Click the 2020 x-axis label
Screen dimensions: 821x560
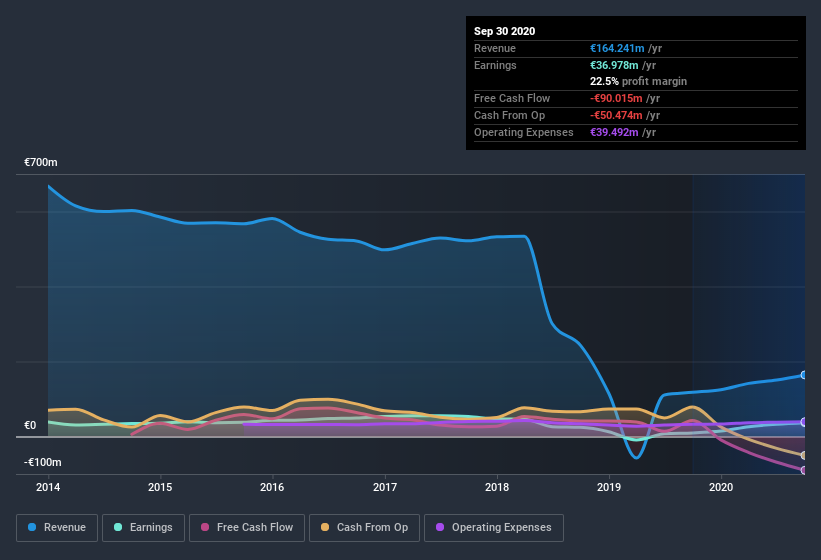(x=721, y=487)
